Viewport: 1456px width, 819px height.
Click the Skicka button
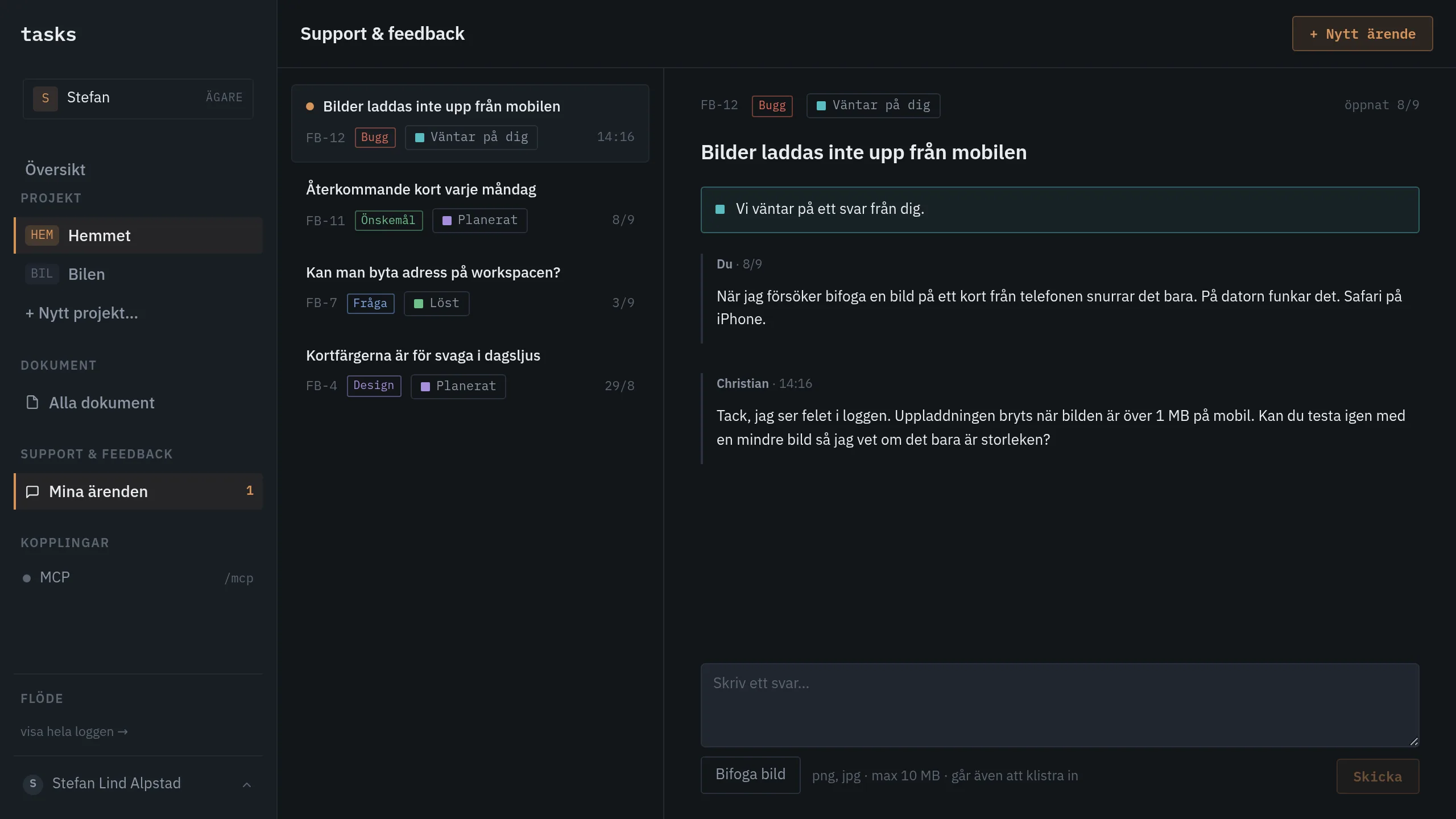[x=1378, y=776]
